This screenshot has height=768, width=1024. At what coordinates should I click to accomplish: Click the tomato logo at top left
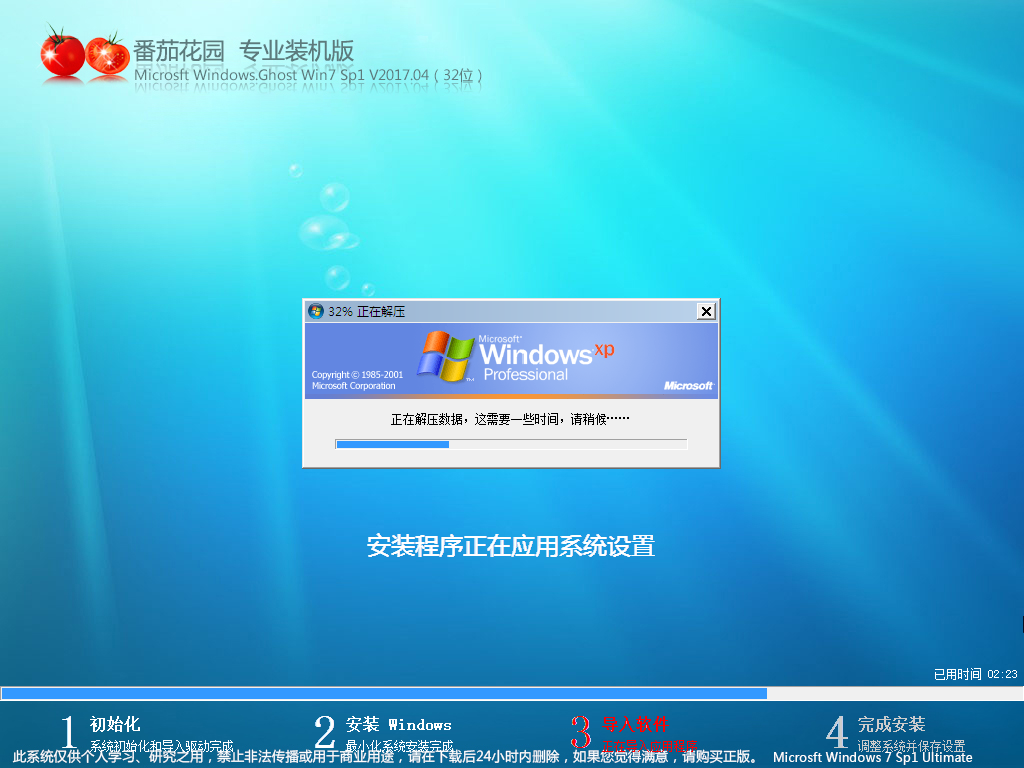[x=85, y=54]
